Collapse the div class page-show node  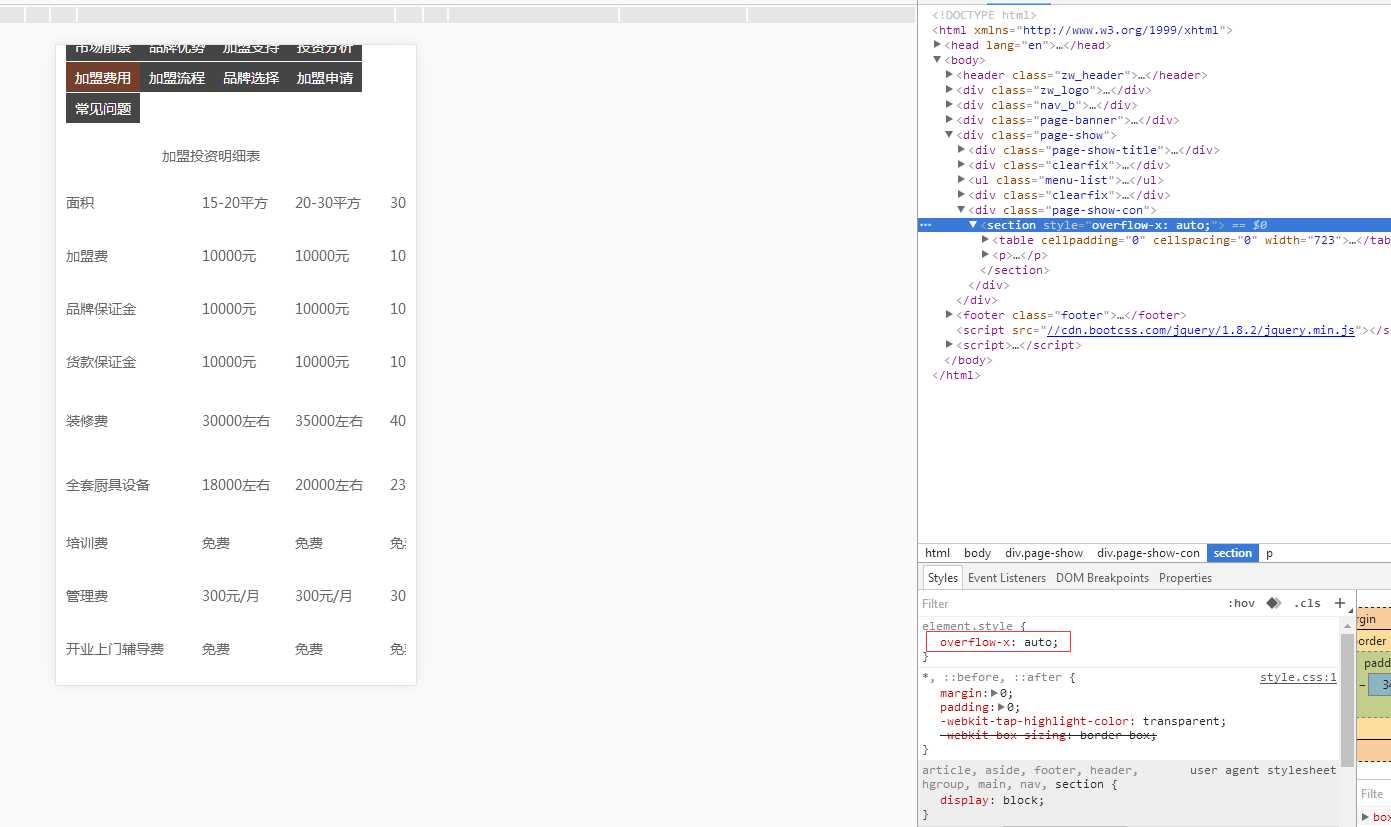point(949,135)
